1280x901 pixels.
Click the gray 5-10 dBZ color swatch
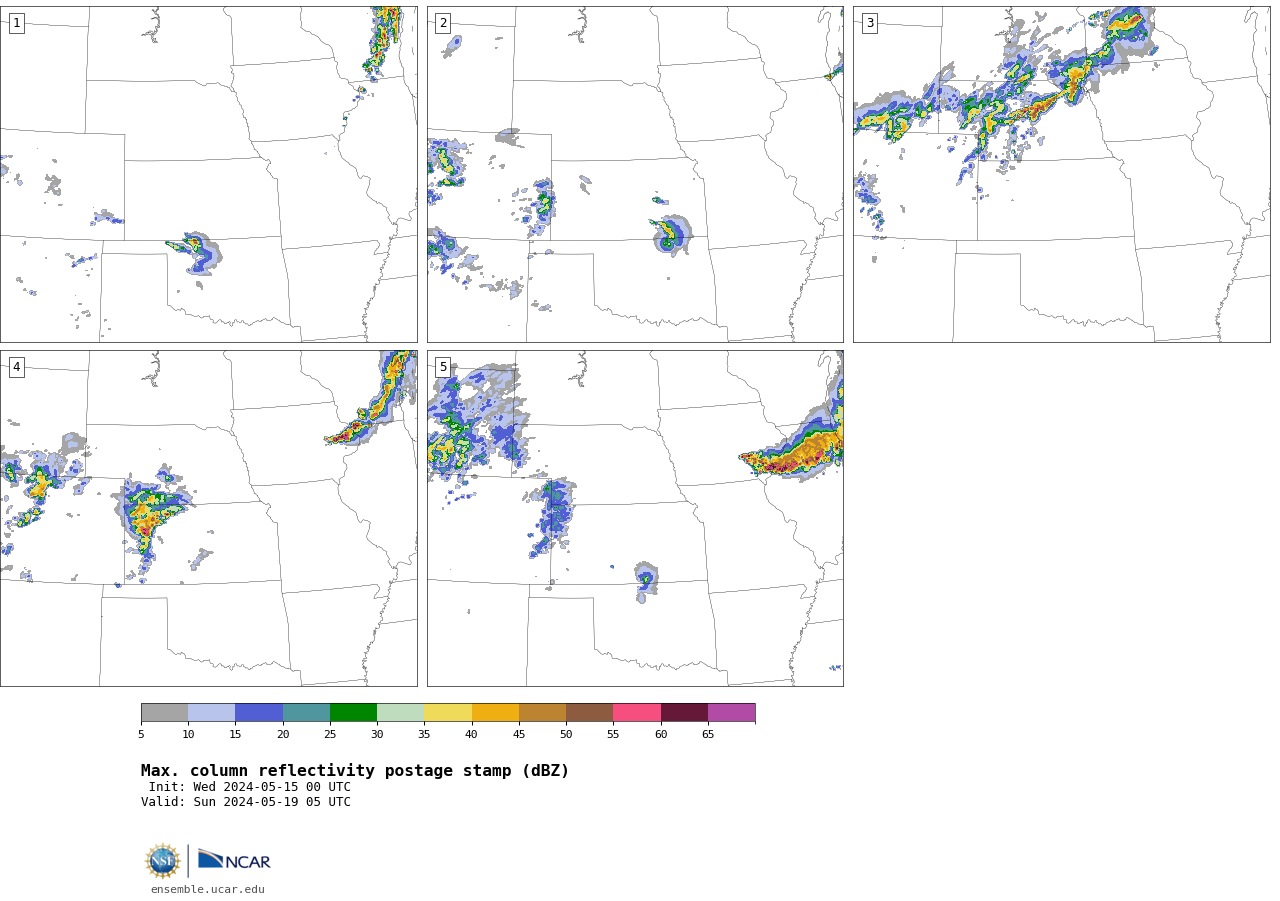pos(165,712)
